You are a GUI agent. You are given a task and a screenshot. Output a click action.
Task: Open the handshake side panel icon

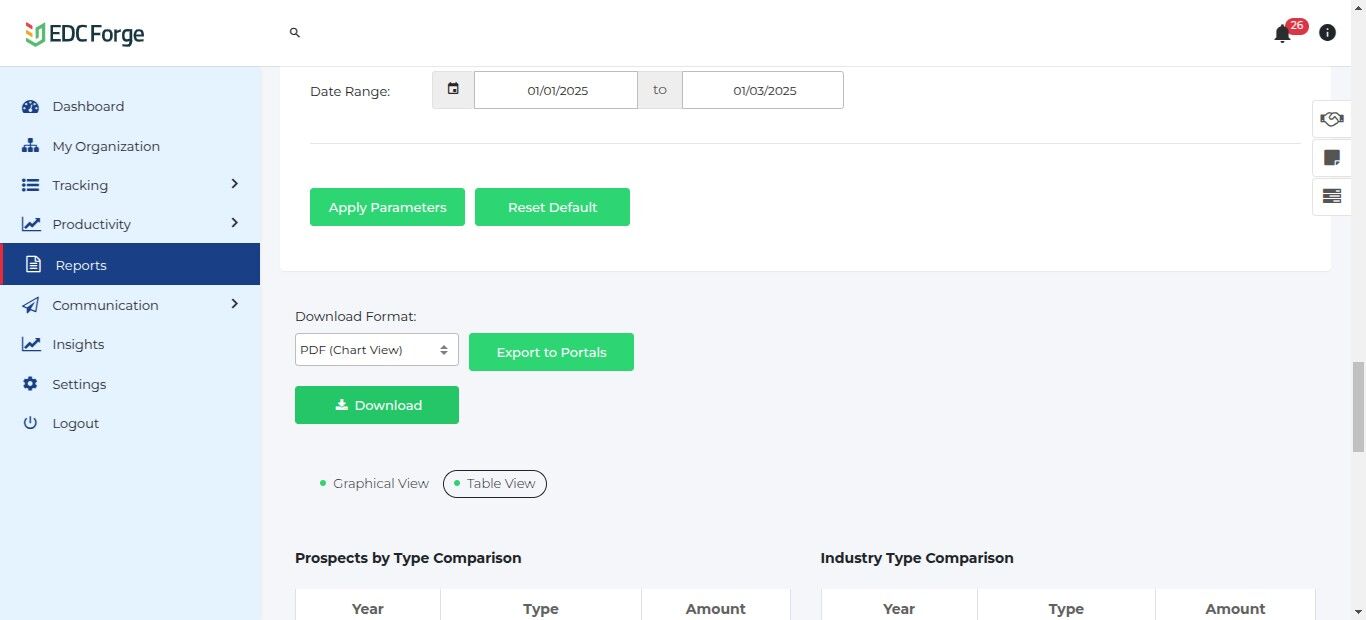click(x=1331, y=119)
